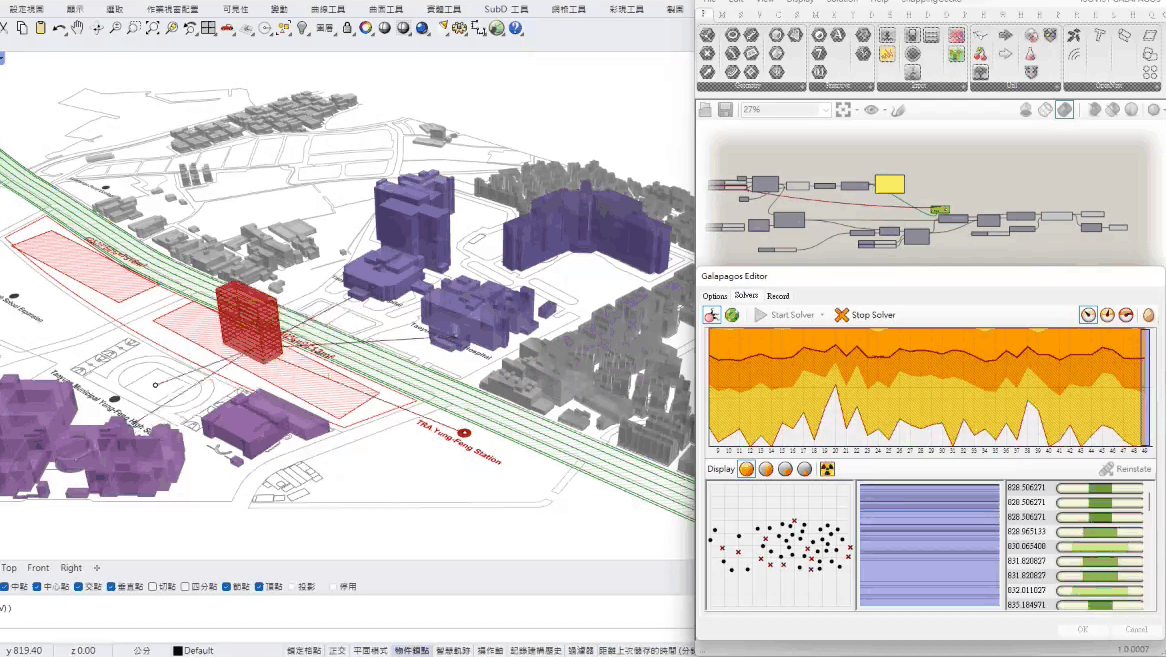
Task: Open the Record tab in Galapagos Editor
Action: click(778, 296)
